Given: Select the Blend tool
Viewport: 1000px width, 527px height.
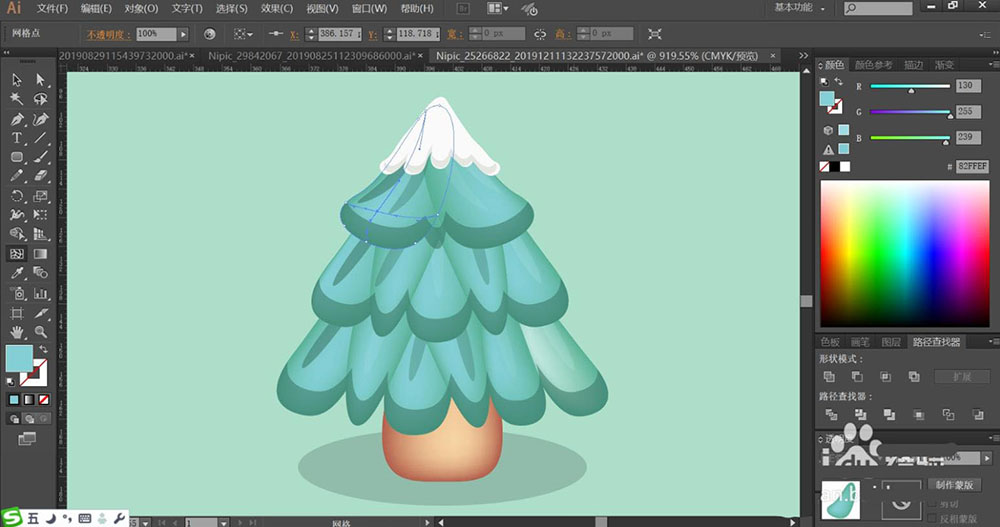Looking at the screenshot, I should tap(40, 273).
